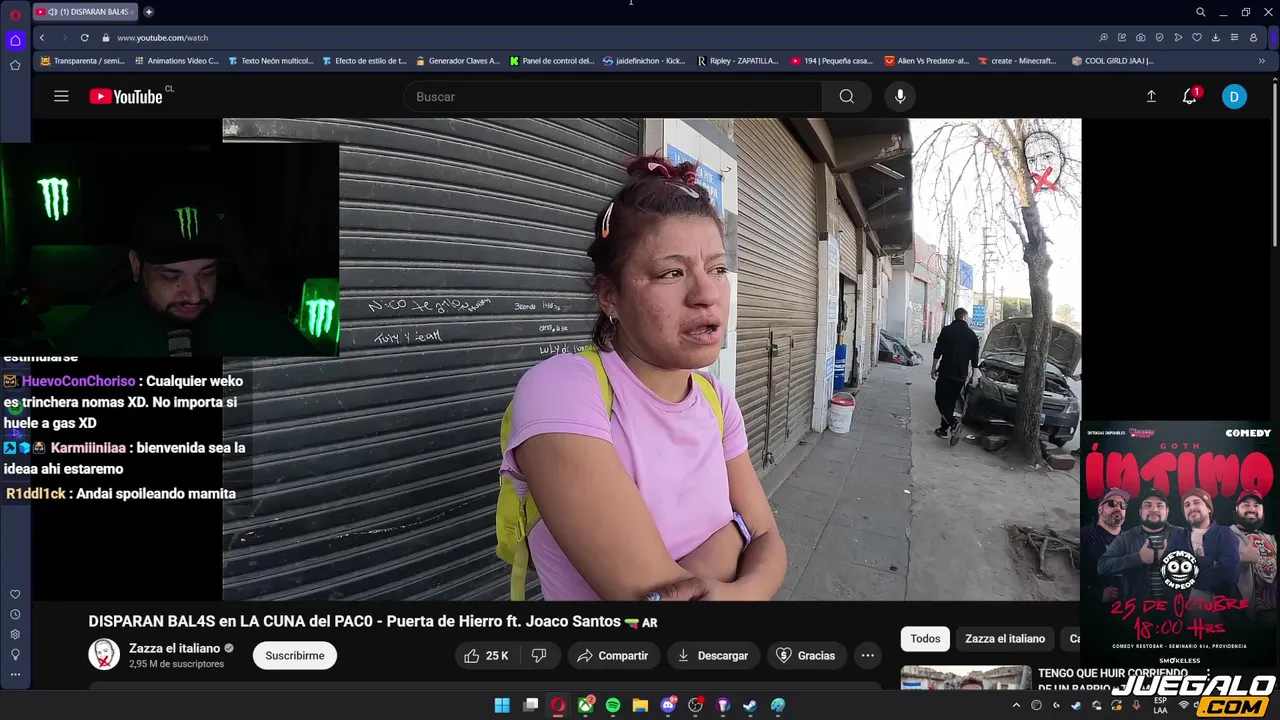Open Steam from taskbar

[x=750, y=705]
